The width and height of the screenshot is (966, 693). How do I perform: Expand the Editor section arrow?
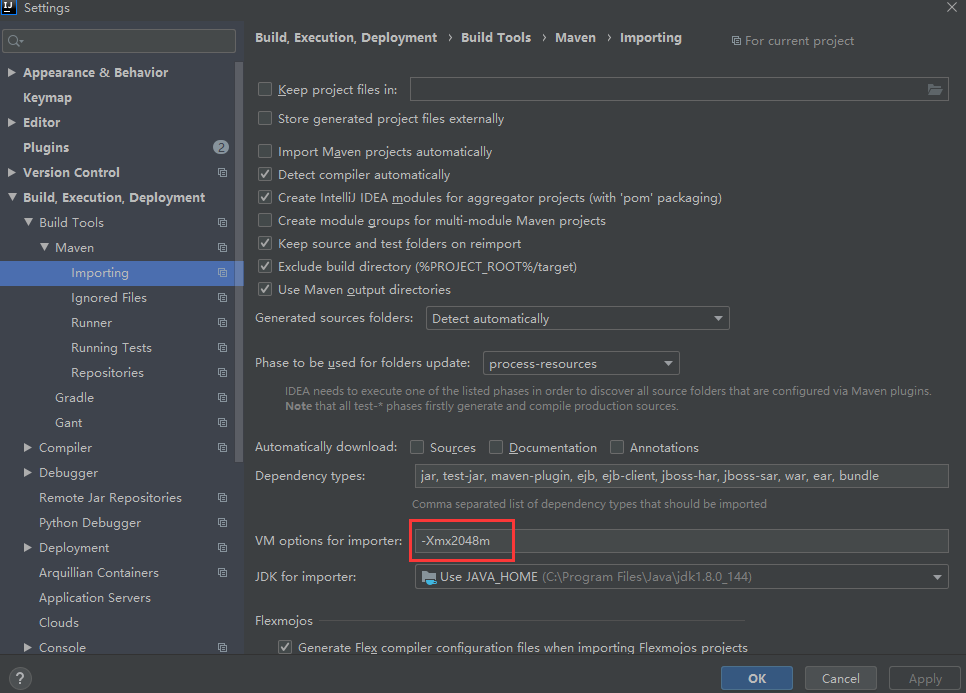click(x=11, y=123)
